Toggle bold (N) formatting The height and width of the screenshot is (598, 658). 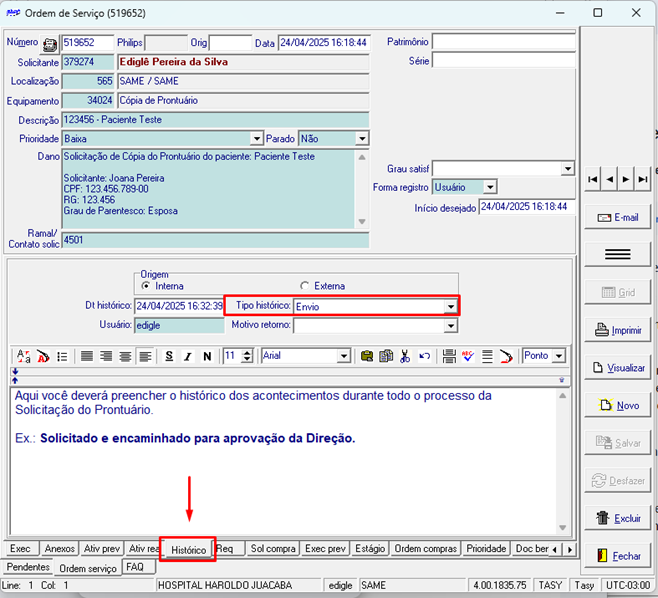tap(207, 357)
